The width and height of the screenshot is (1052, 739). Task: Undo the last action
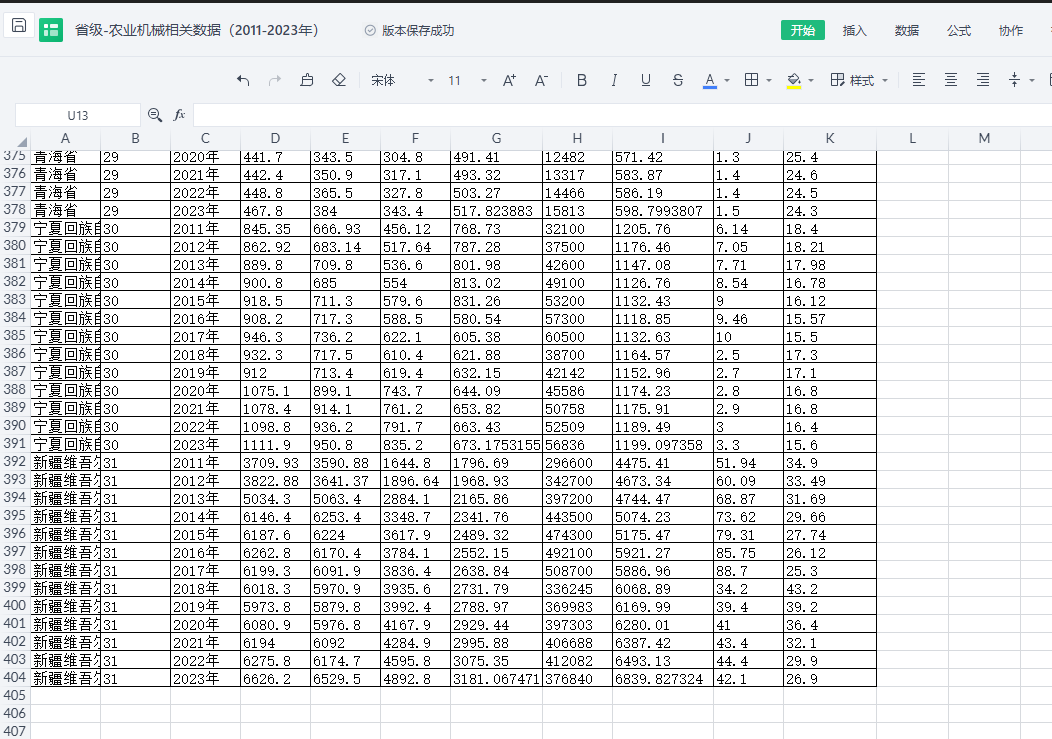tap(243, 81)
